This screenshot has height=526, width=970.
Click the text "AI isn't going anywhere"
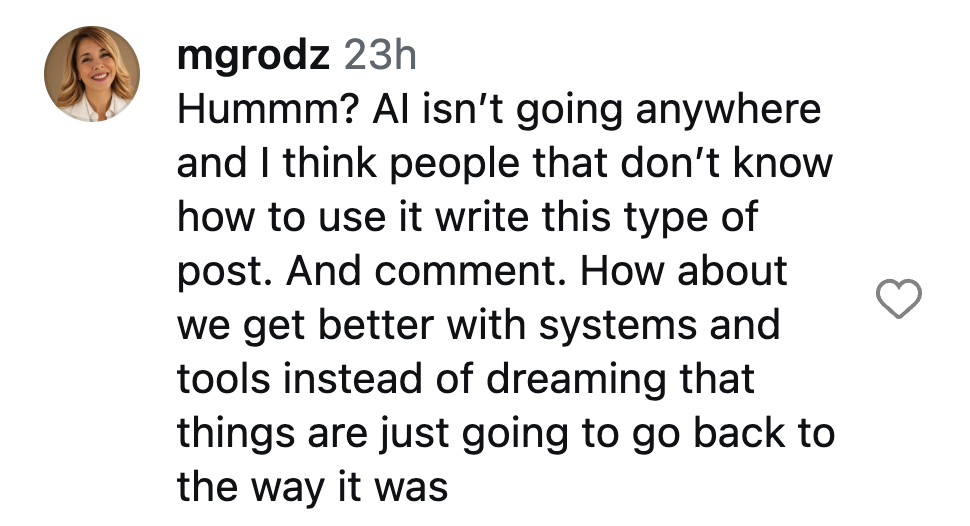coord(597,111)
